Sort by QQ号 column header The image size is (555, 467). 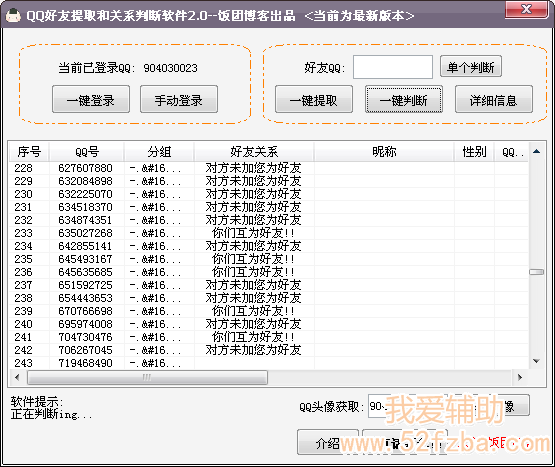(x=87, y=152)
